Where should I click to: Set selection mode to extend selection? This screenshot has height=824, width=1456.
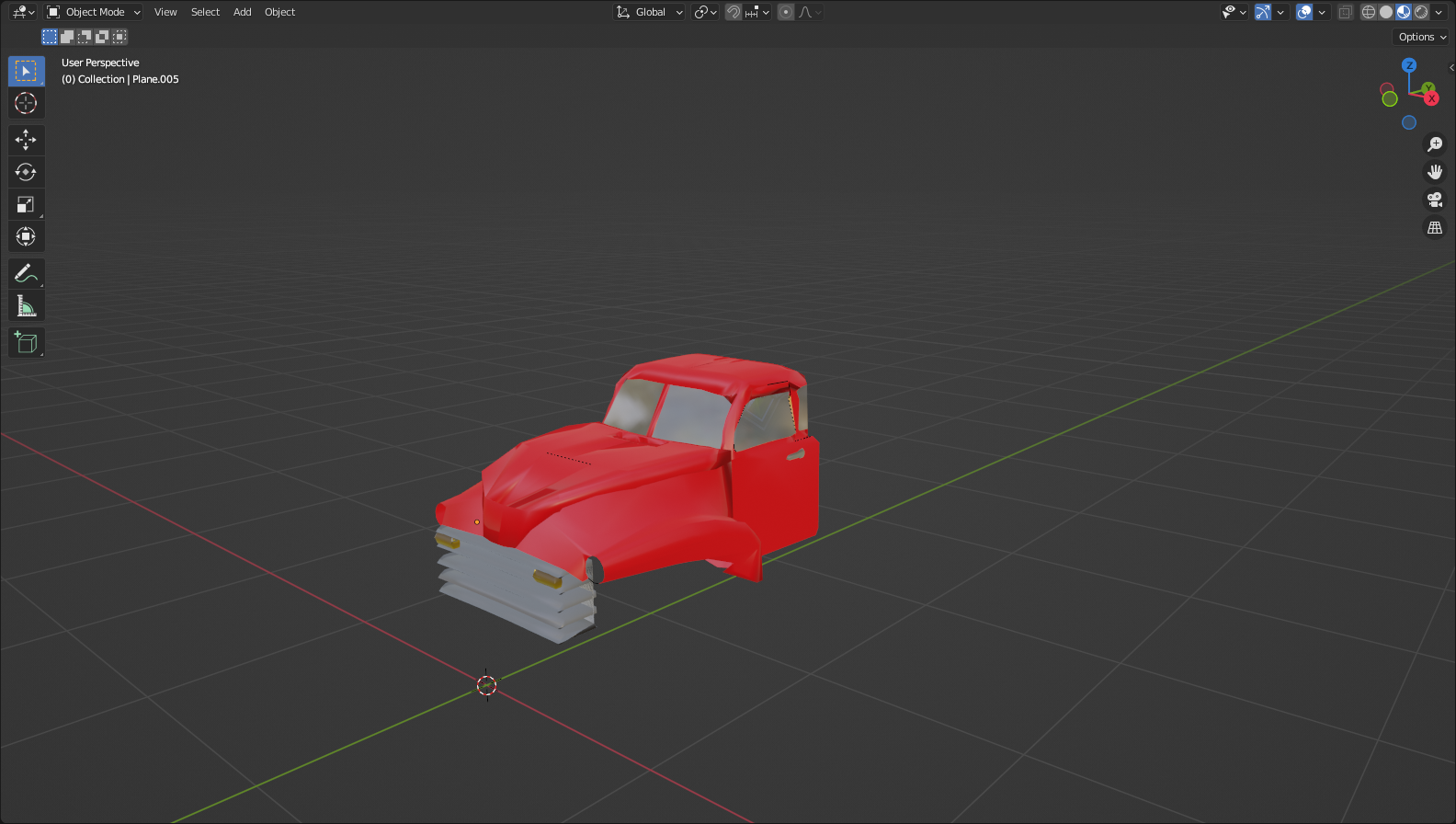pos(67,37)
